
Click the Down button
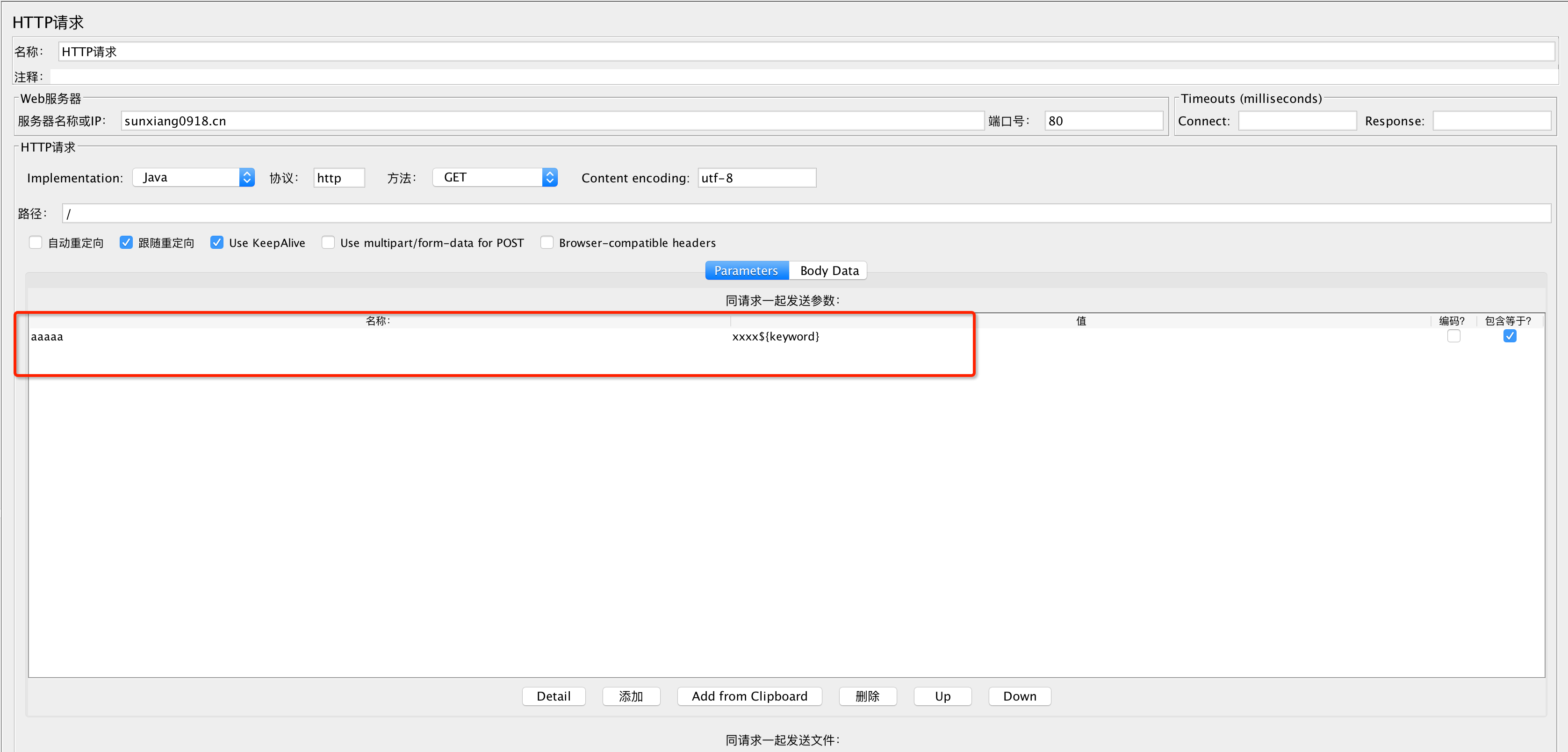[x=1019, y=696]
